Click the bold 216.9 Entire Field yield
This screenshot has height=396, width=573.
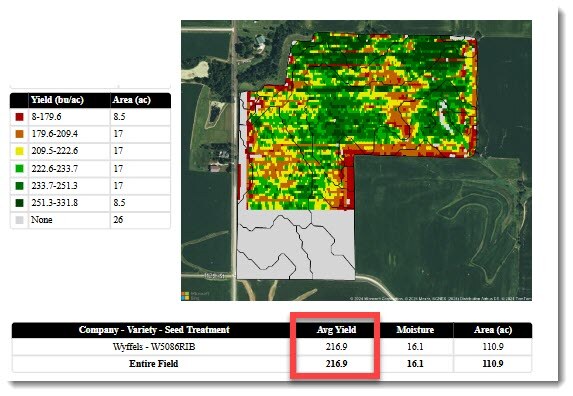pyautogui.click(x=336, y=364)
